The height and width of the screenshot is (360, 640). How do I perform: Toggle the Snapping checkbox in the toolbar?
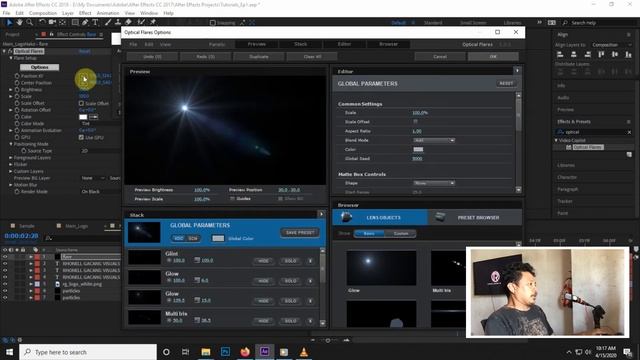tap(213, 22)
